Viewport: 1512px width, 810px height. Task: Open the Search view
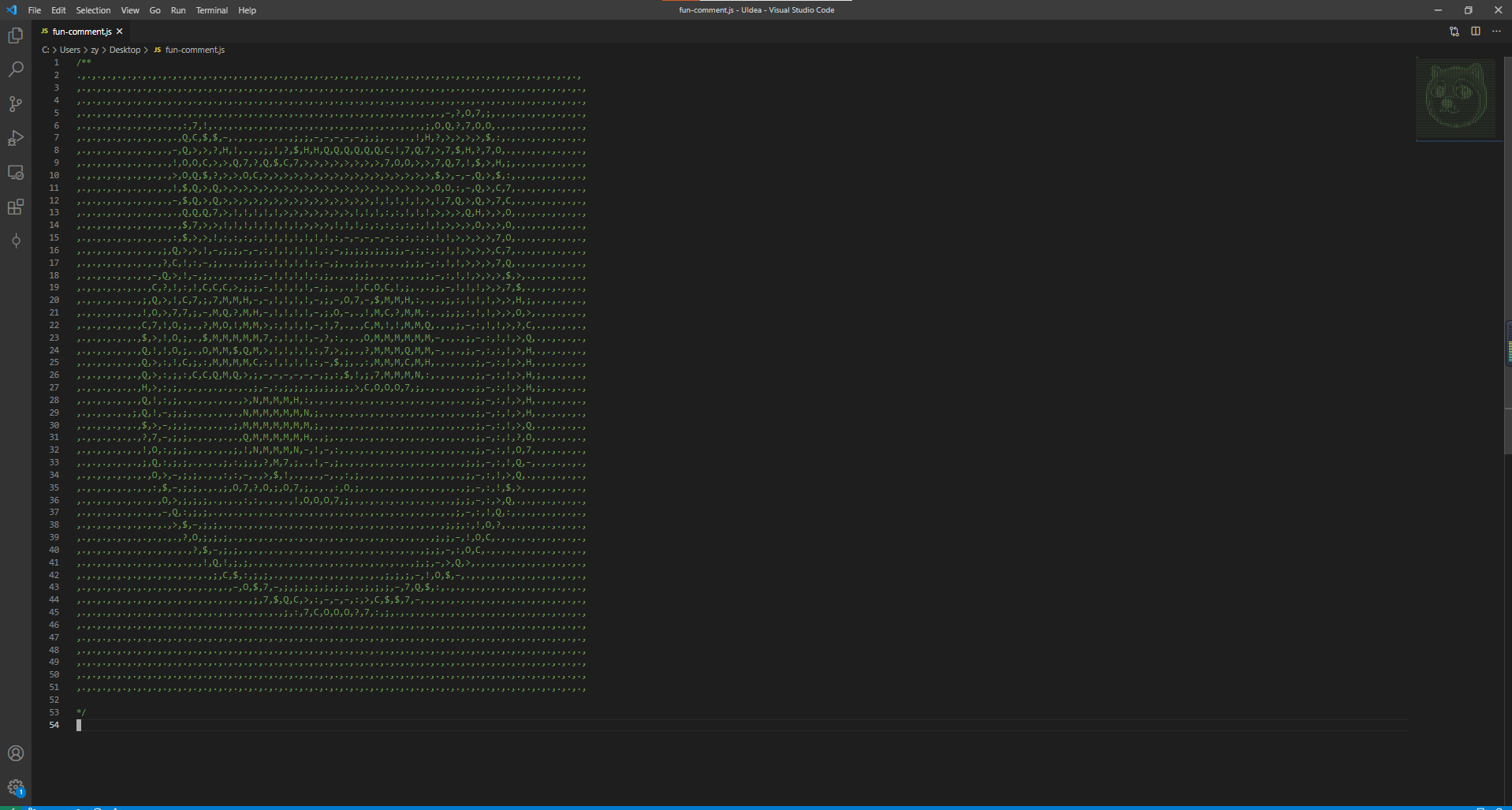pyautogui.click(x=16, y=69)
